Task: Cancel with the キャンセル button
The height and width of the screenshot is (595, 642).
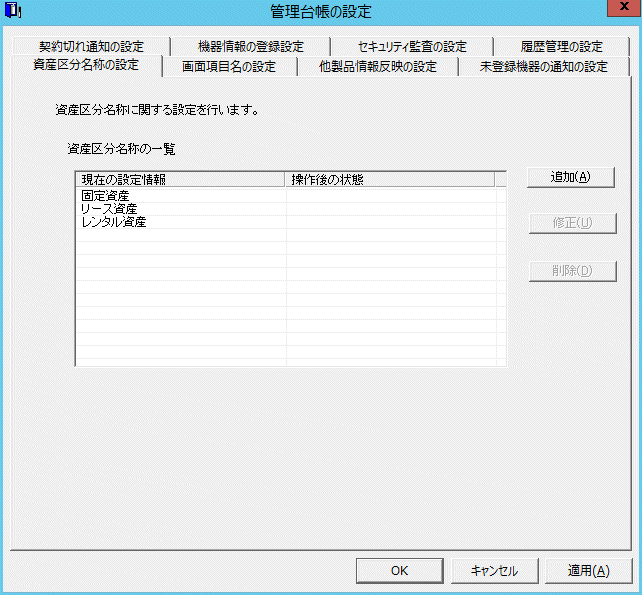Action: point(495,571)
